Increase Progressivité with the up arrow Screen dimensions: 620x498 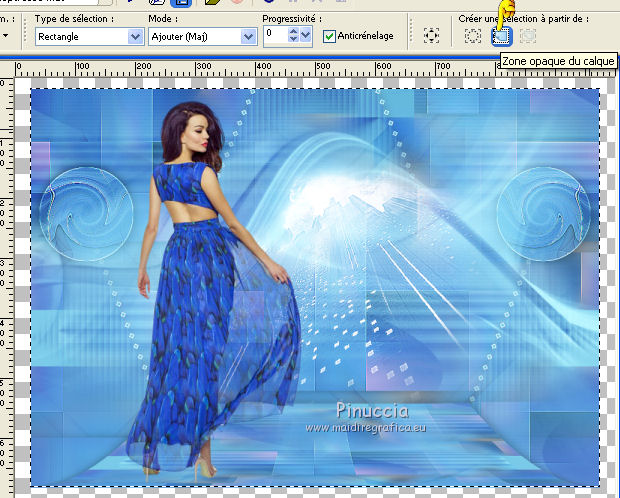(293, 31)
